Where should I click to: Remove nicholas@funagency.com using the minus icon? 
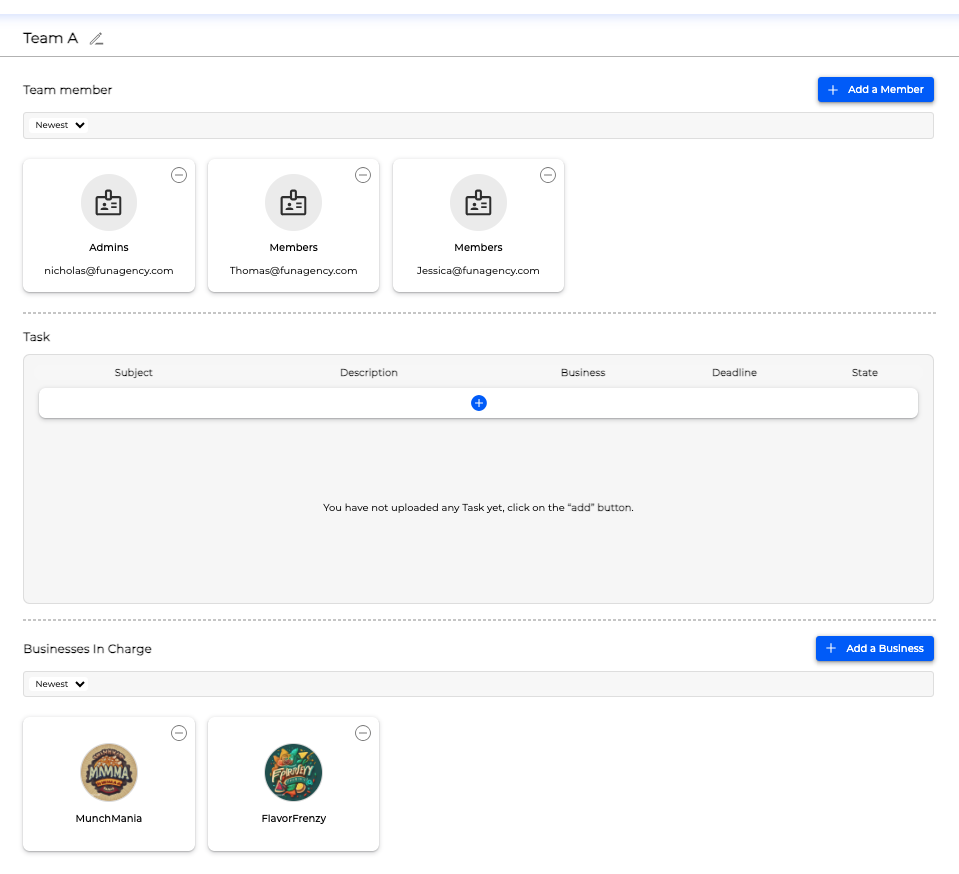pos(179,175)
